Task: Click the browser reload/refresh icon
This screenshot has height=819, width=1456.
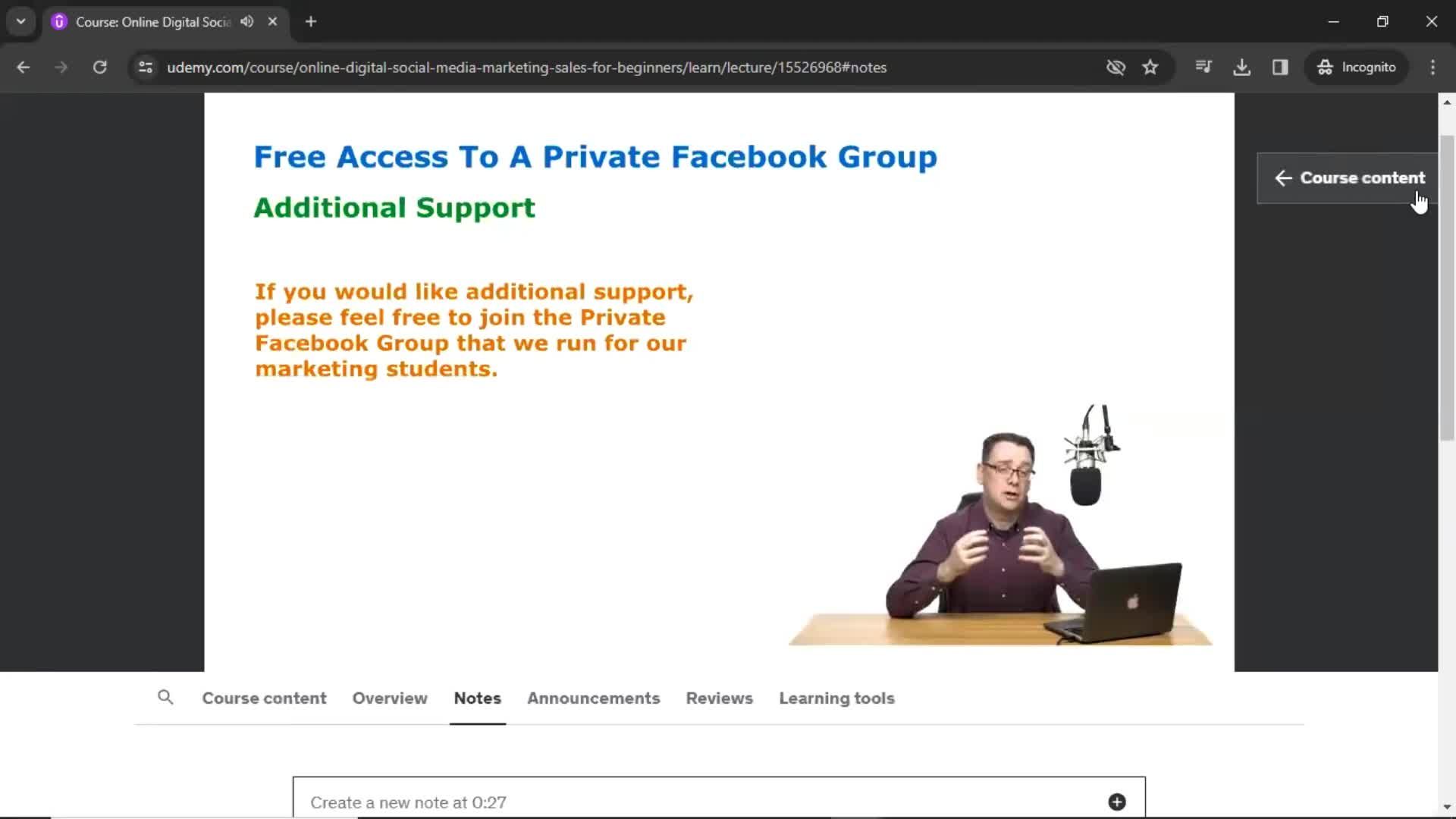Action: click(99, 67)
